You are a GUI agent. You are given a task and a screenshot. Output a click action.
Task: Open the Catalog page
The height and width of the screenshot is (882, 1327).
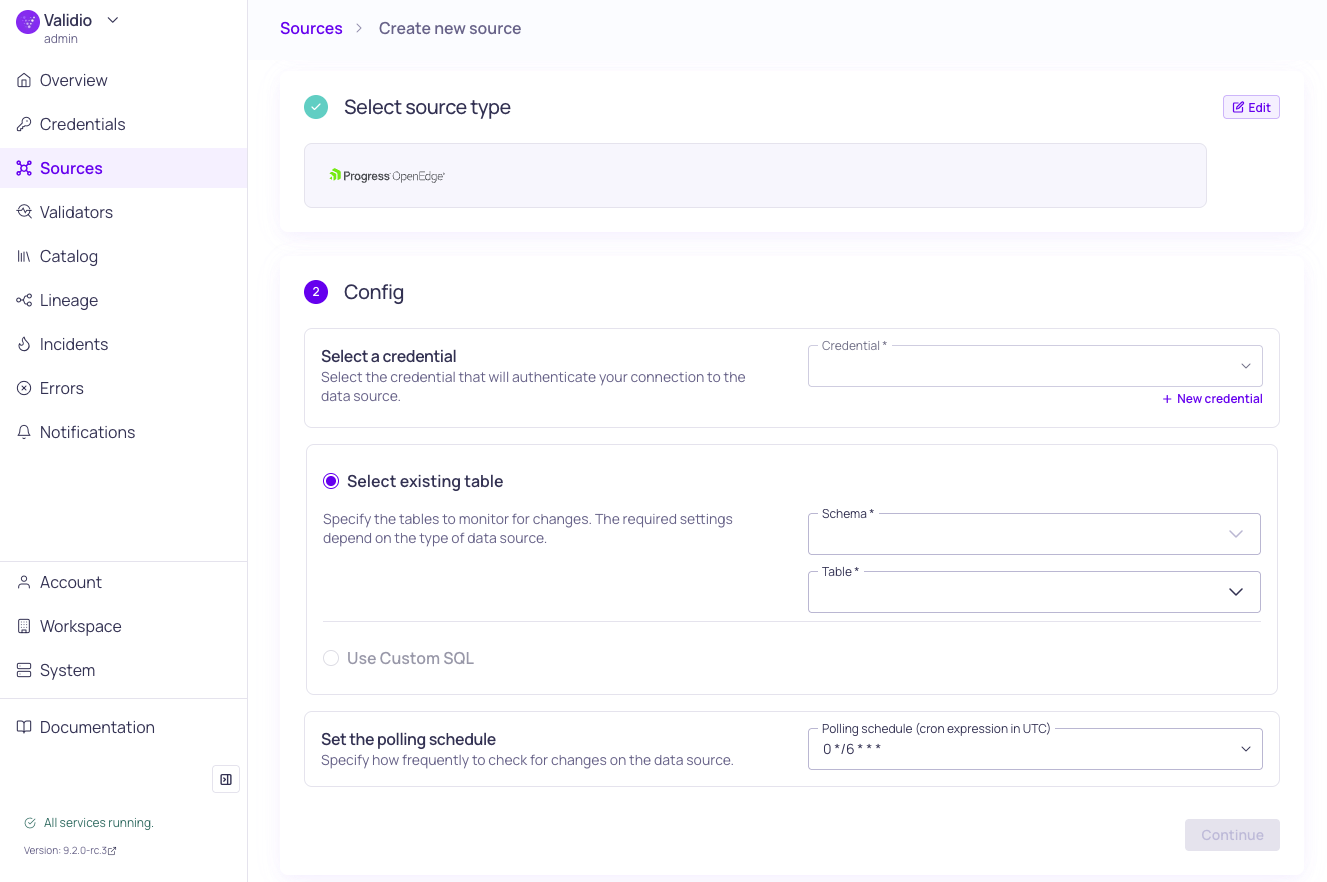pyautogui.click(x=124, y=256)
